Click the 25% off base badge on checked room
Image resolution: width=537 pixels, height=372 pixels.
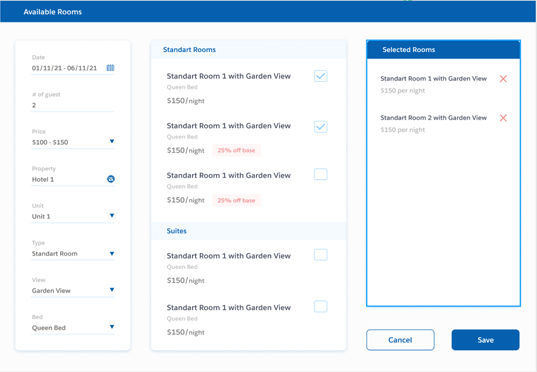coord(236,150)
